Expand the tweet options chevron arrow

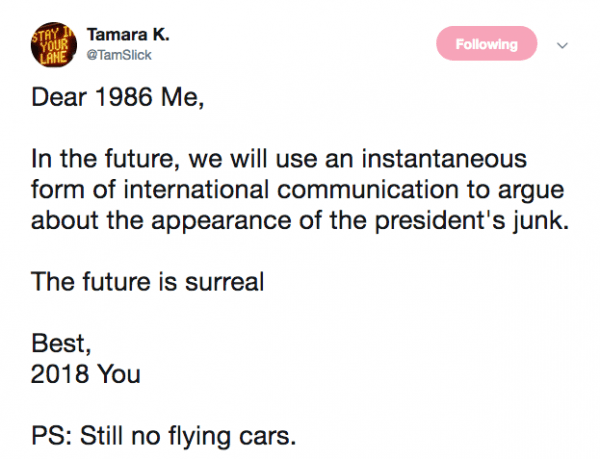pyautogui.click(x=560, y=45)
